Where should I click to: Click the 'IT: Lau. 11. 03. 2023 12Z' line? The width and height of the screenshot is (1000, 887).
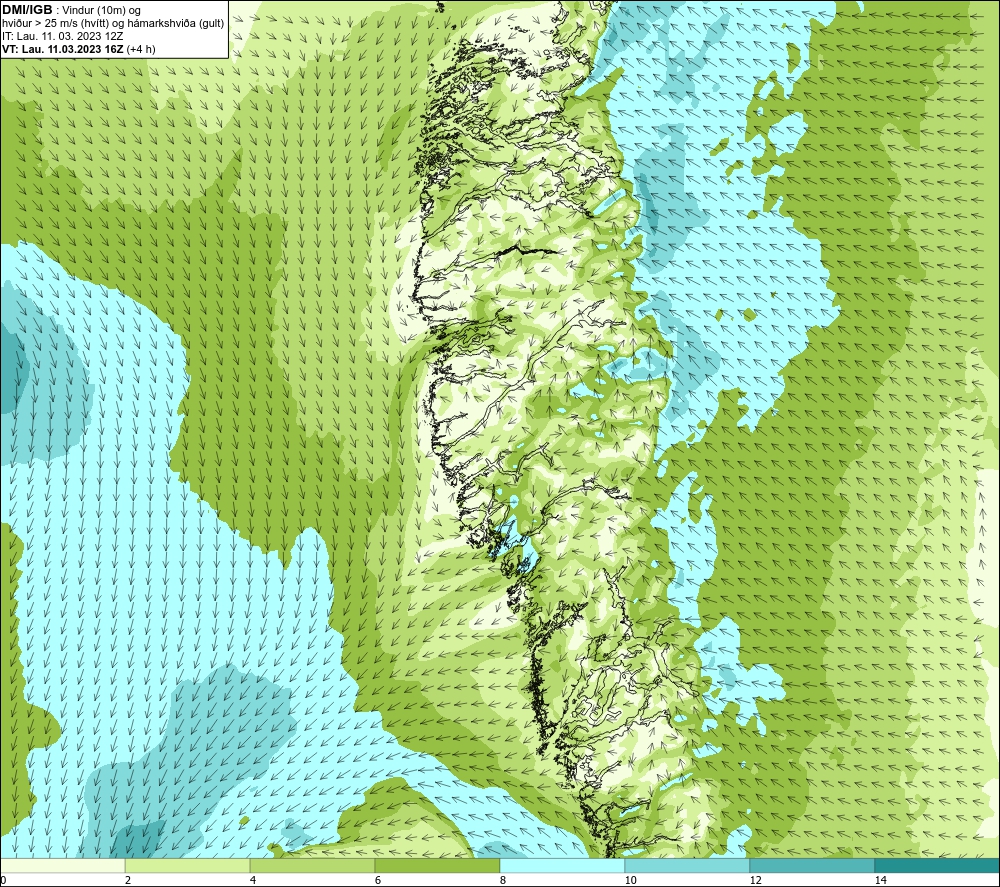[62, 36]
